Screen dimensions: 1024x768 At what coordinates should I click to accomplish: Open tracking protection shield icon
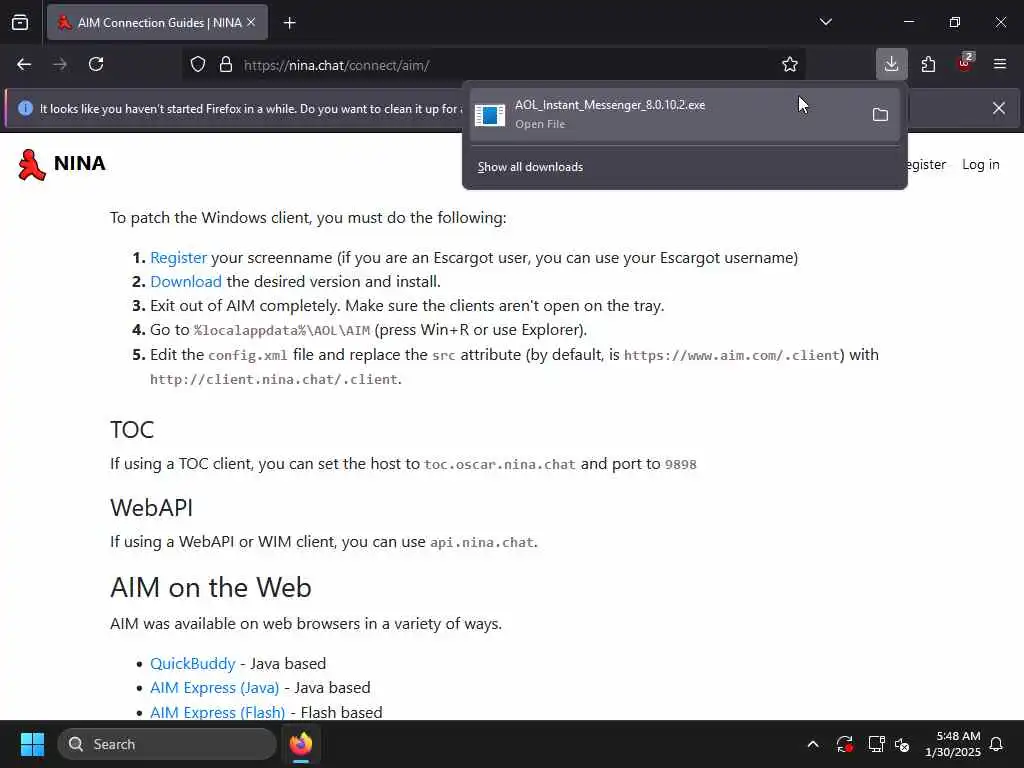pos(198,65)
